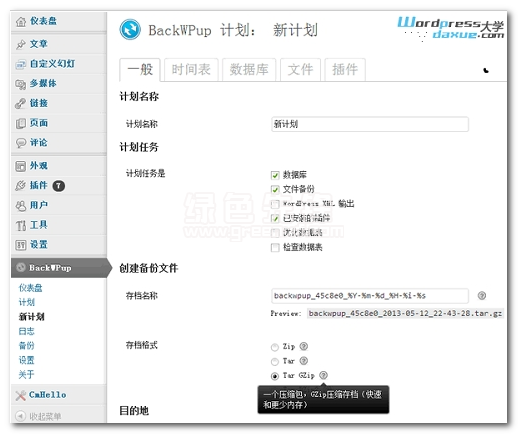Click the plug icon beside 插件
Screen dimensions: 518x434
coord(21,186)
